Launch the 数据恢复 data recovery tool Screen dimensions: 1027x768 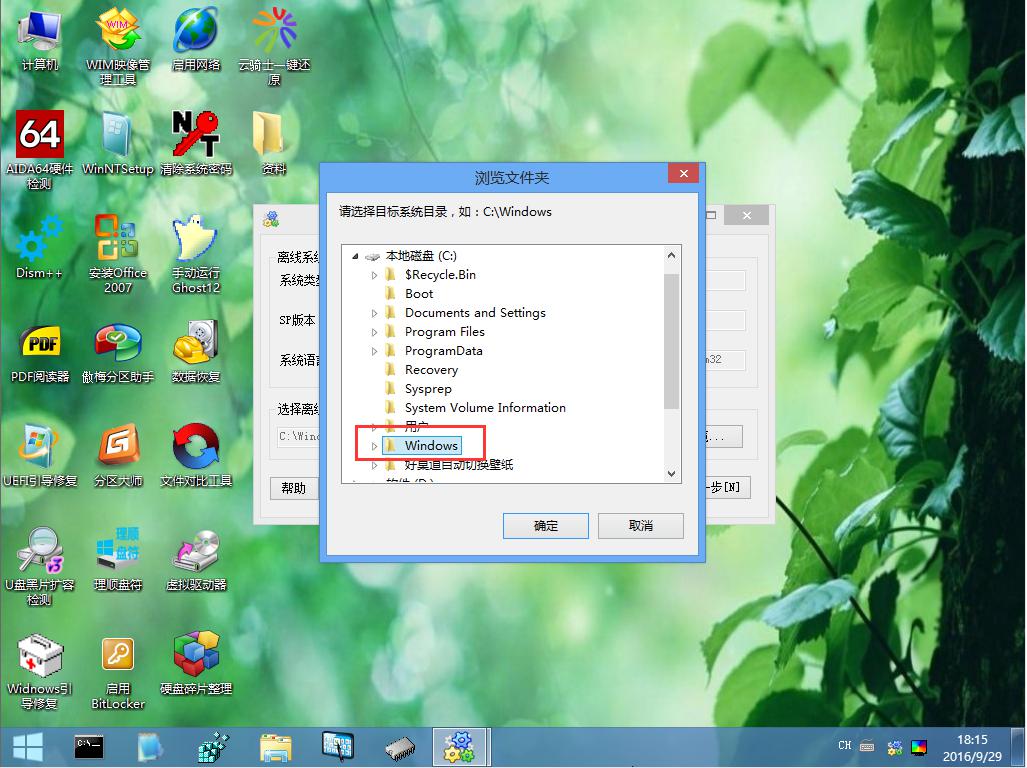click(196, 345)
